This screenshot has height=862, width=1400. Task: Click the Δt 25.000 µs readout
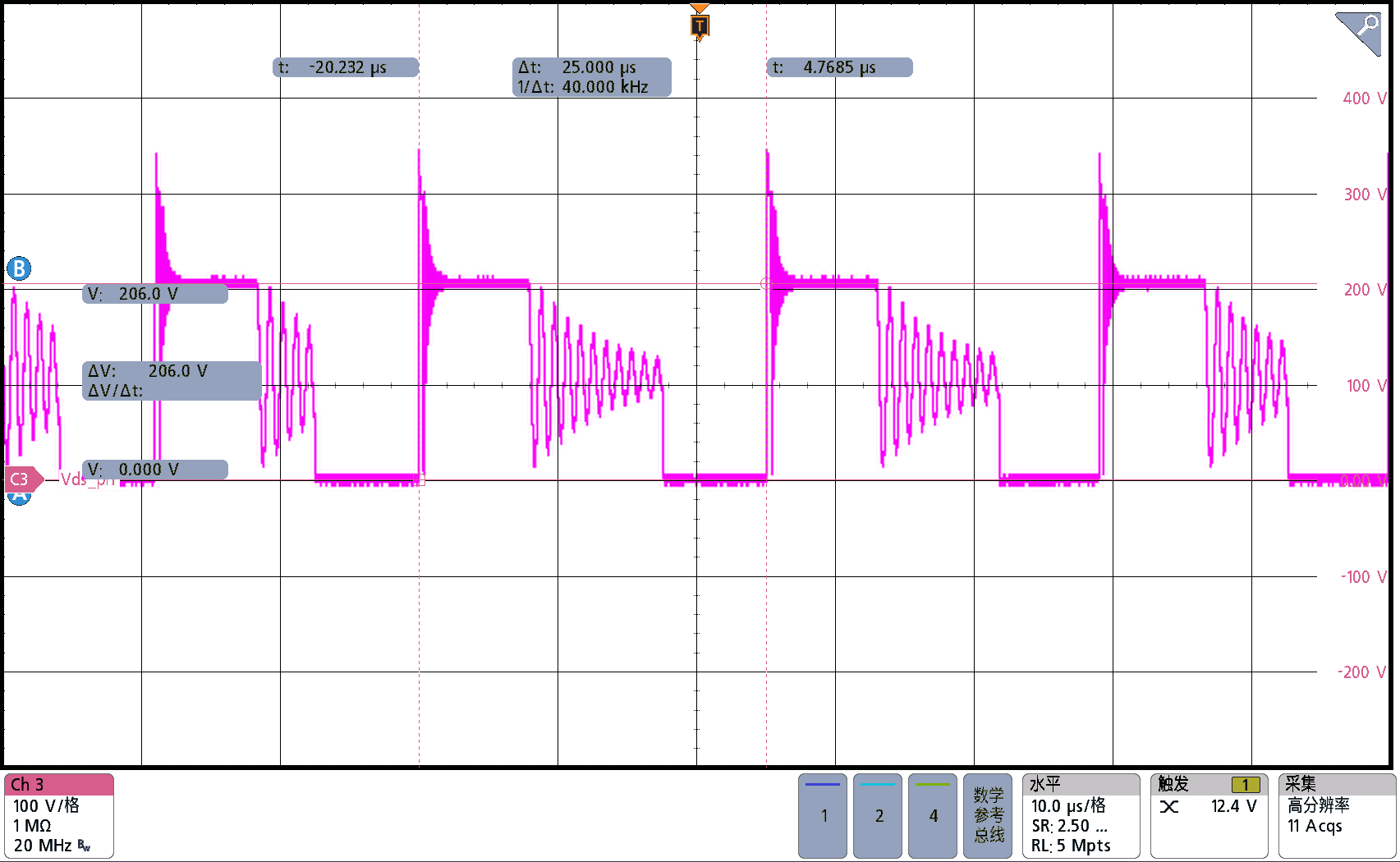pyautogui.click(x=577, y=67)
